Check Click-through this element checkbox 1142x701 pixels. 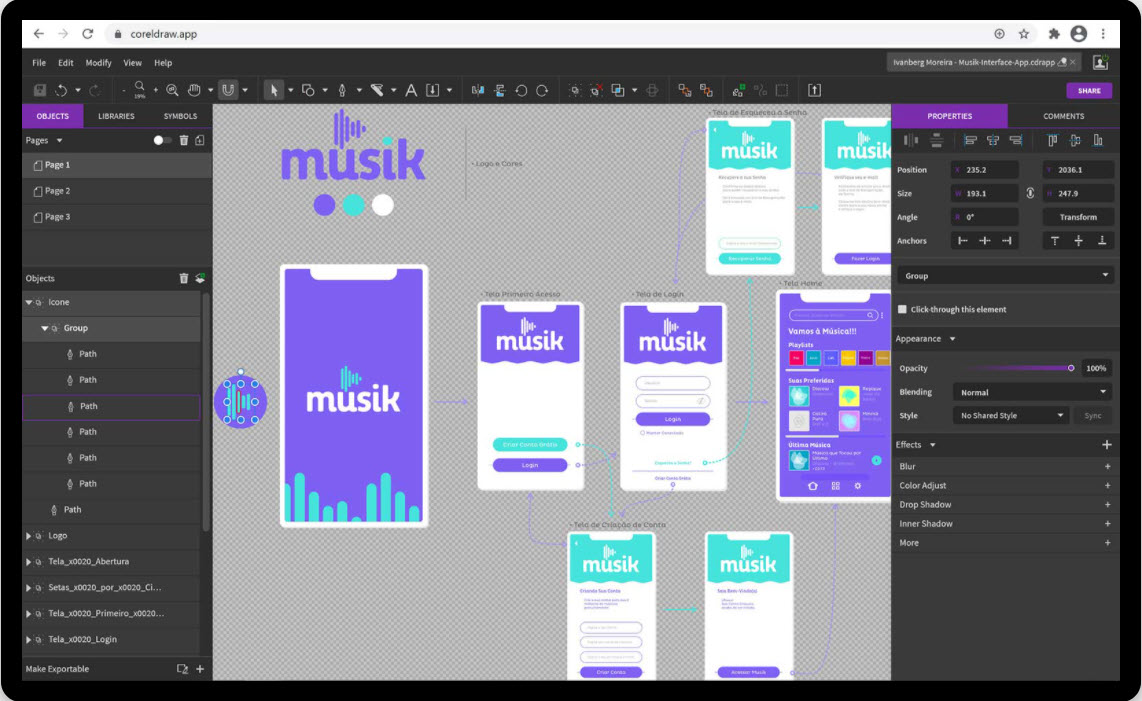pyautogui.click(x=902, y=309)
